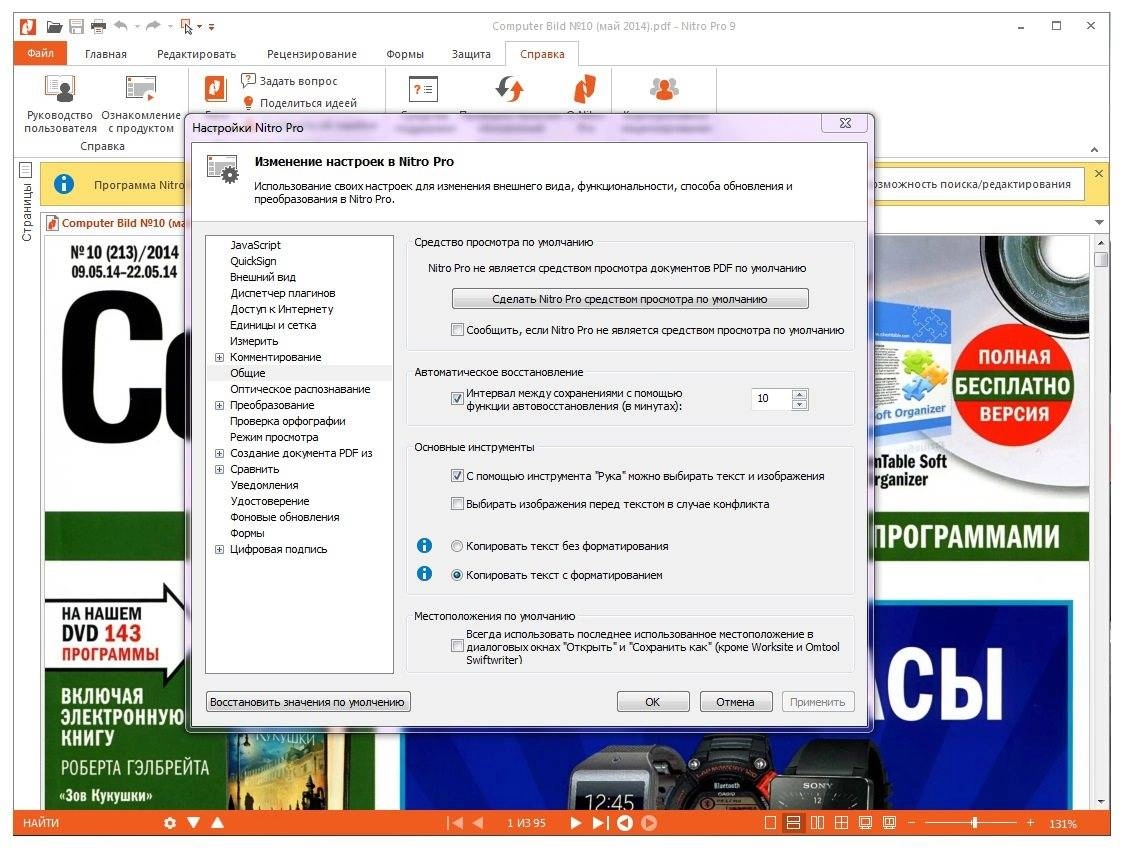Switch to the Формы ribbon tab
The image size is (1128, 855).
[x=405, y=54]
